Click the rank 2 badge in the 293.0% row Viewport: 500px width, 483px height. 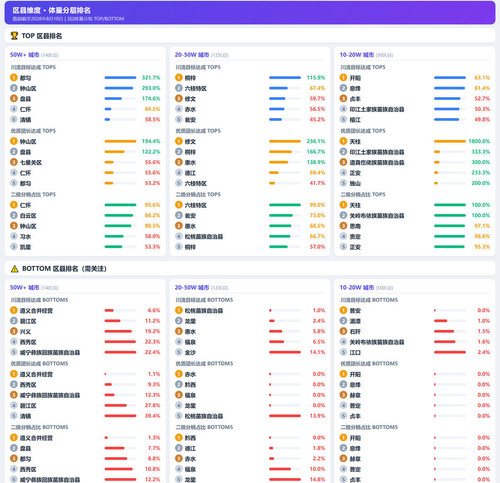(14, 88)
